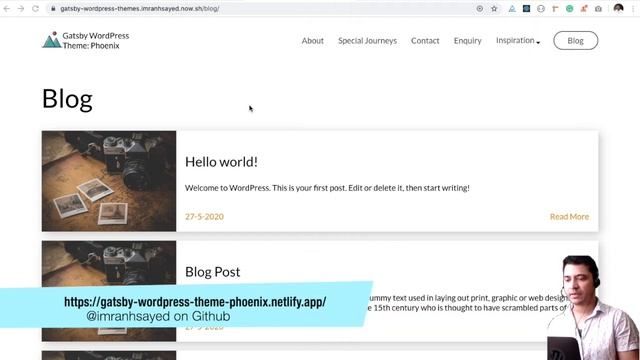The width and height of the screenshot is (640, 360).
Task: Click Read More on Hello world! post
Action: coord(569,217)
